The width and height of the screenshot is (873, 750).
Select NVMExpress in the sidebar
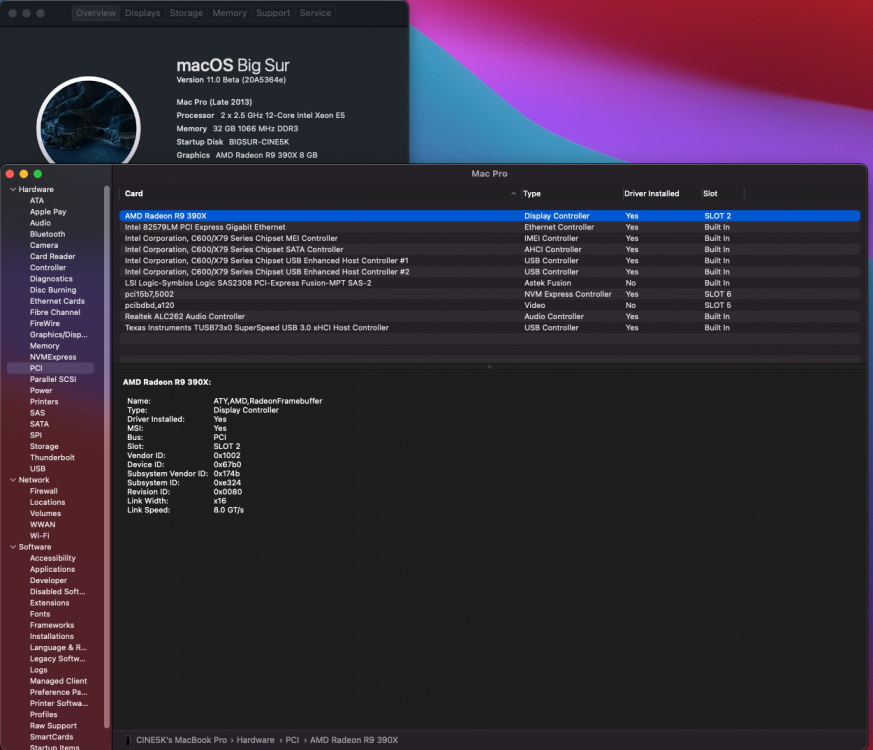pos(53,357)
